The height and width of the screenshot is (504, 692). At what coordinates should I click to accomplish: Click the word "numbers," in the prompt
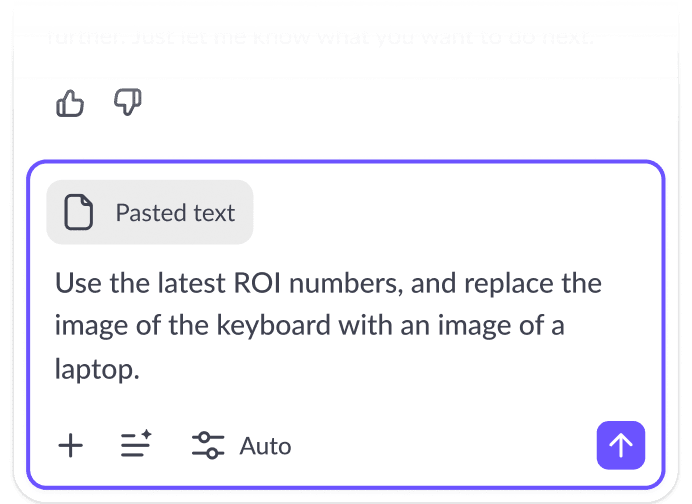(x=346, y=284)
